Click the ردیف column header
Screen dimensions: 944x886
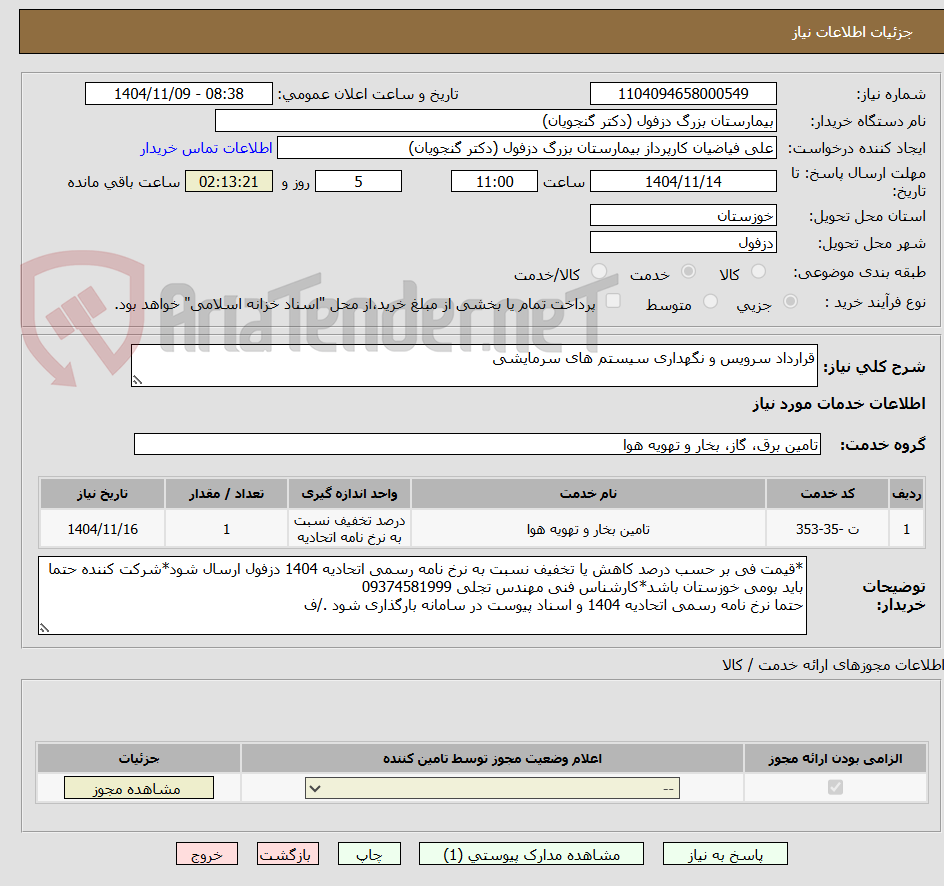pos(906,494)
